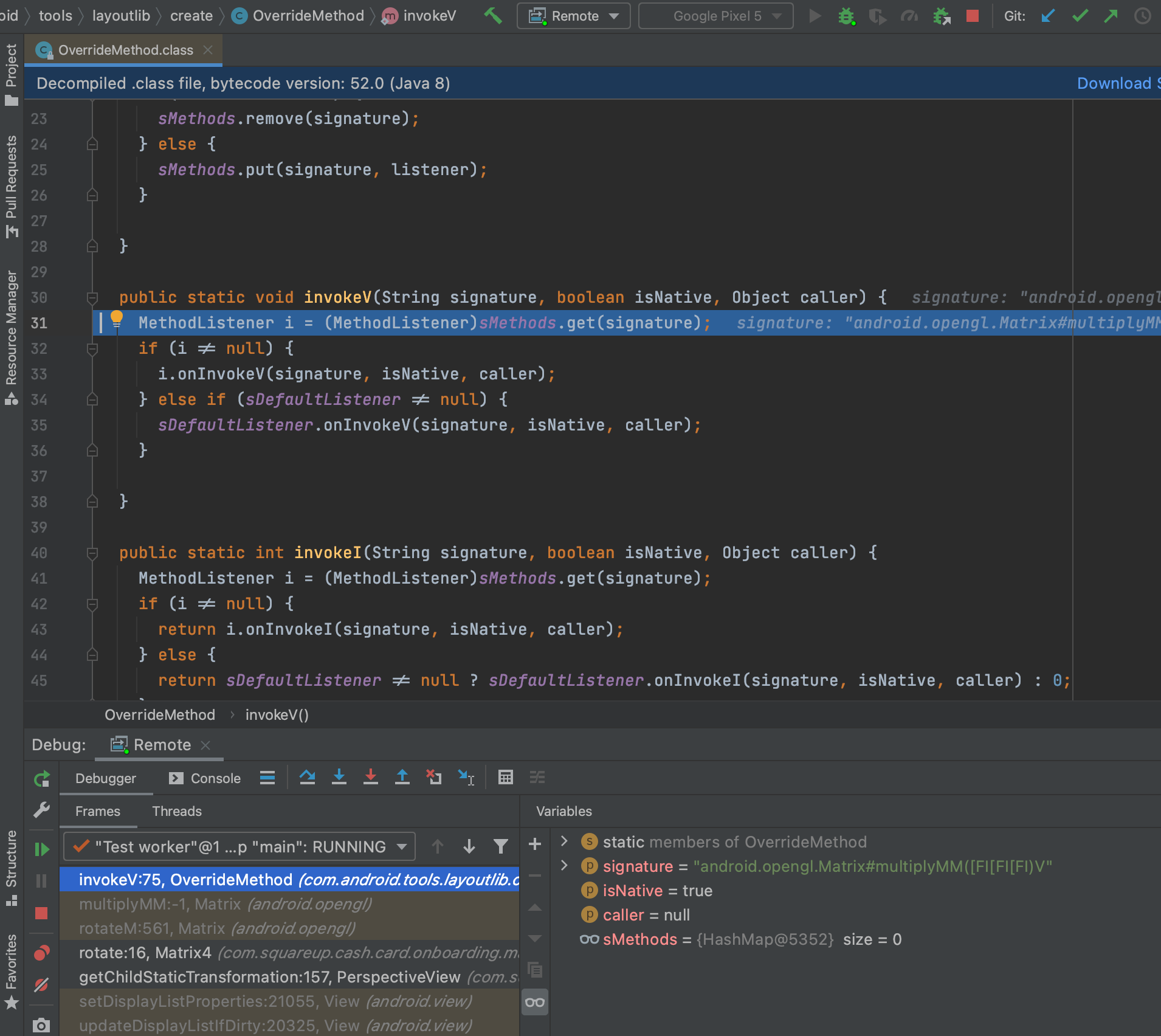Select the multiplyMM frame in the frames list
The image size is (1161, 1036).
coord(225,904)
